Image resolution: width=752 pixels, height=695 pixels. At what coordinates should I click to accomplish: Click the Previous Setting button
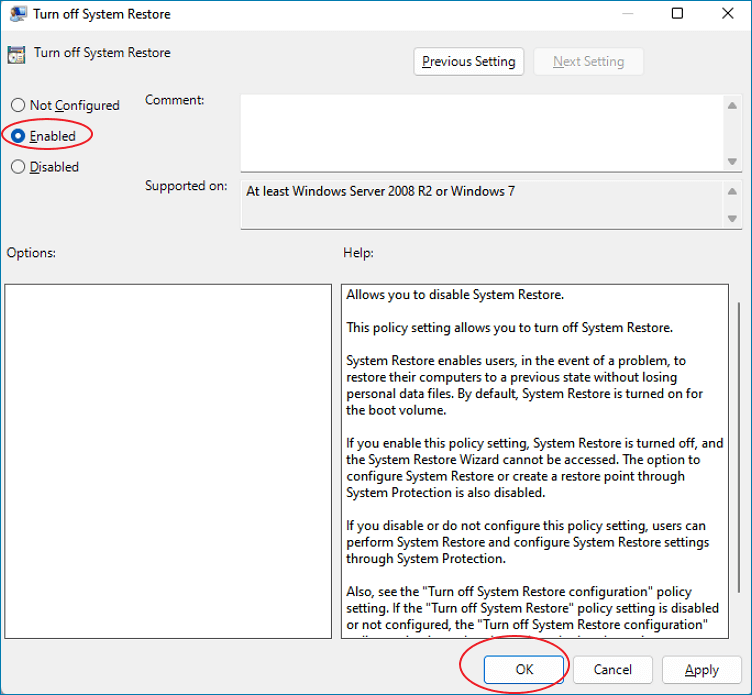469,61
